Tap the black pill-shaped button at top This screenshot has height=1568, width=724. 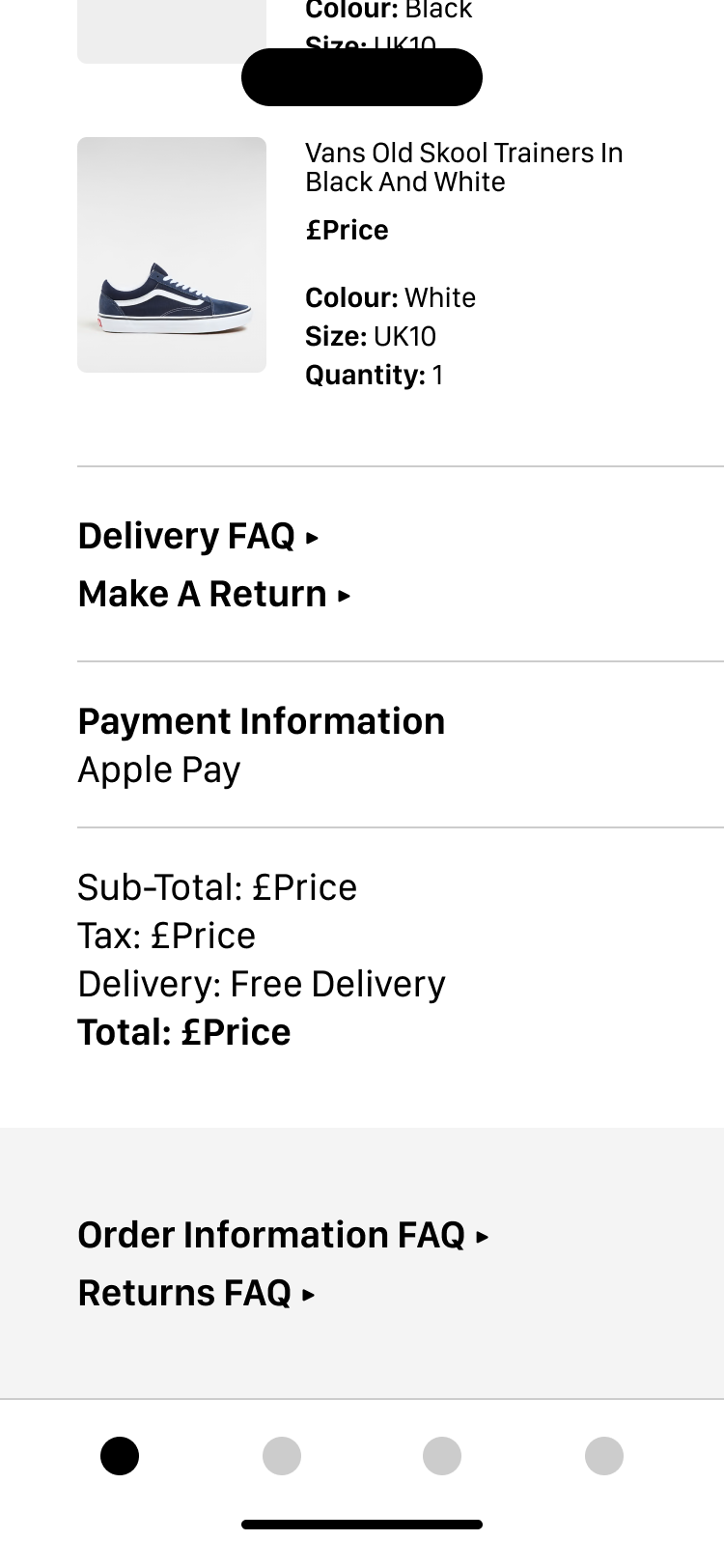coord(362,77)
